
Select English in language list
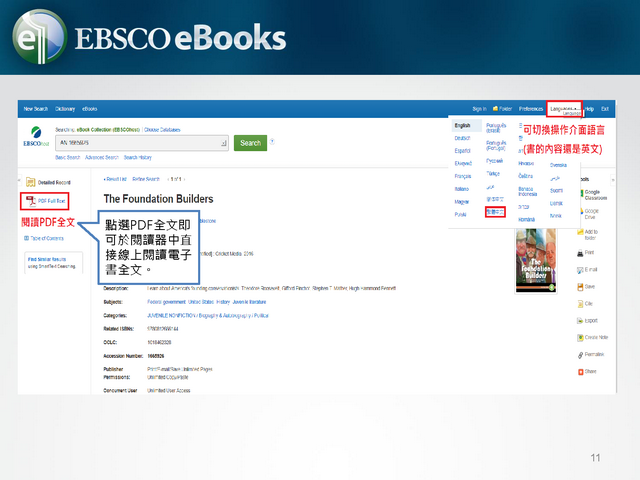(462, 126)
